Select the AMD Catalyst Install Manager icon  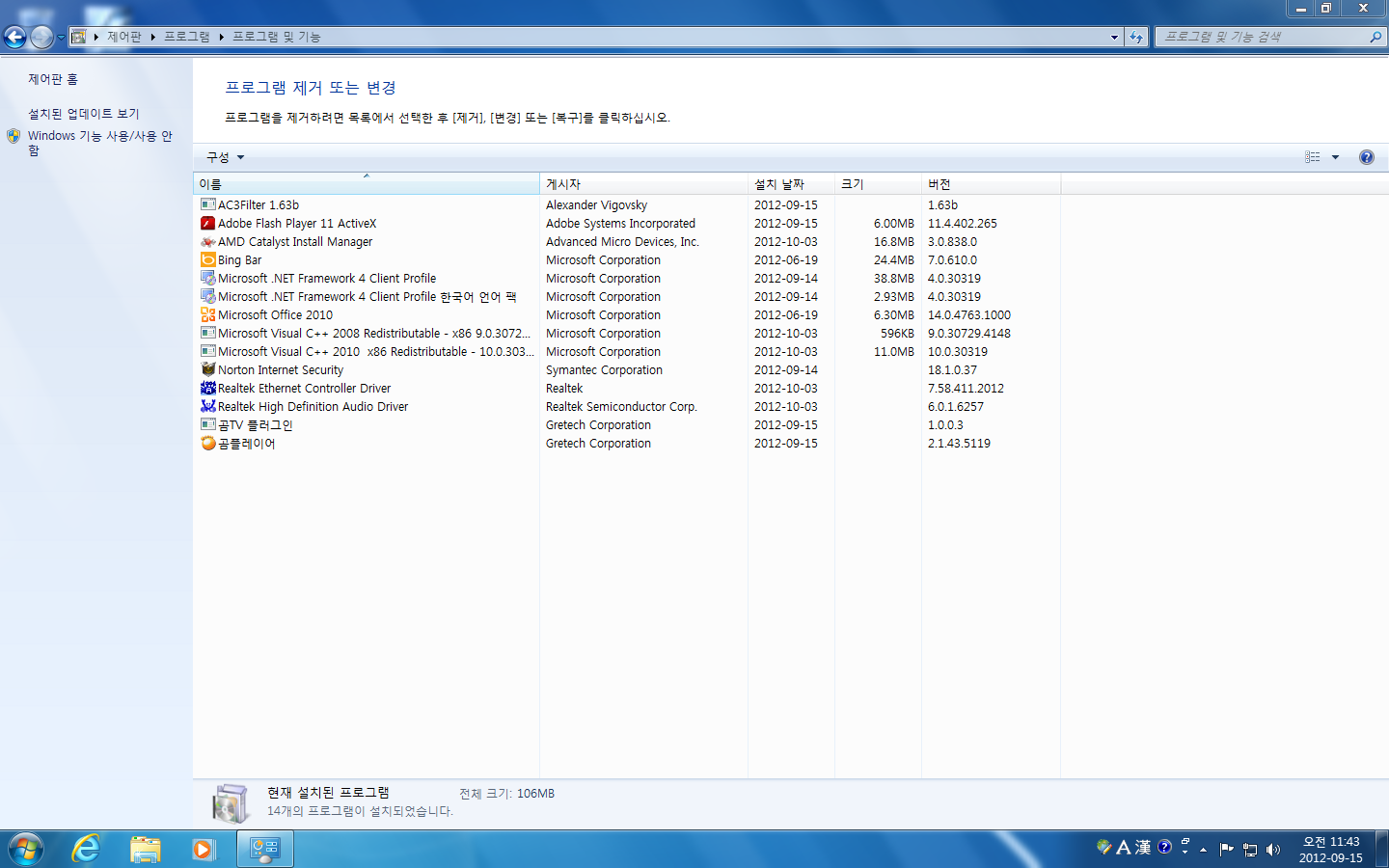pos(207,241)
